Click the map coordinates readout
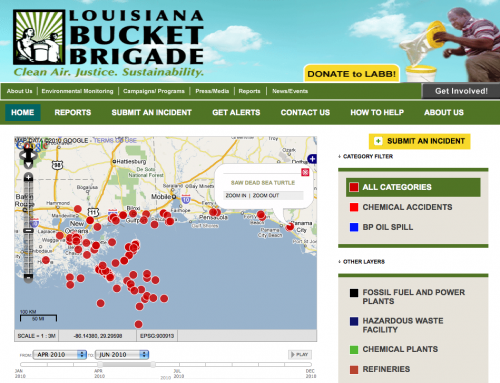Image resolution: width=500 pixels, height=383 pixels. (x=98, y=336)
